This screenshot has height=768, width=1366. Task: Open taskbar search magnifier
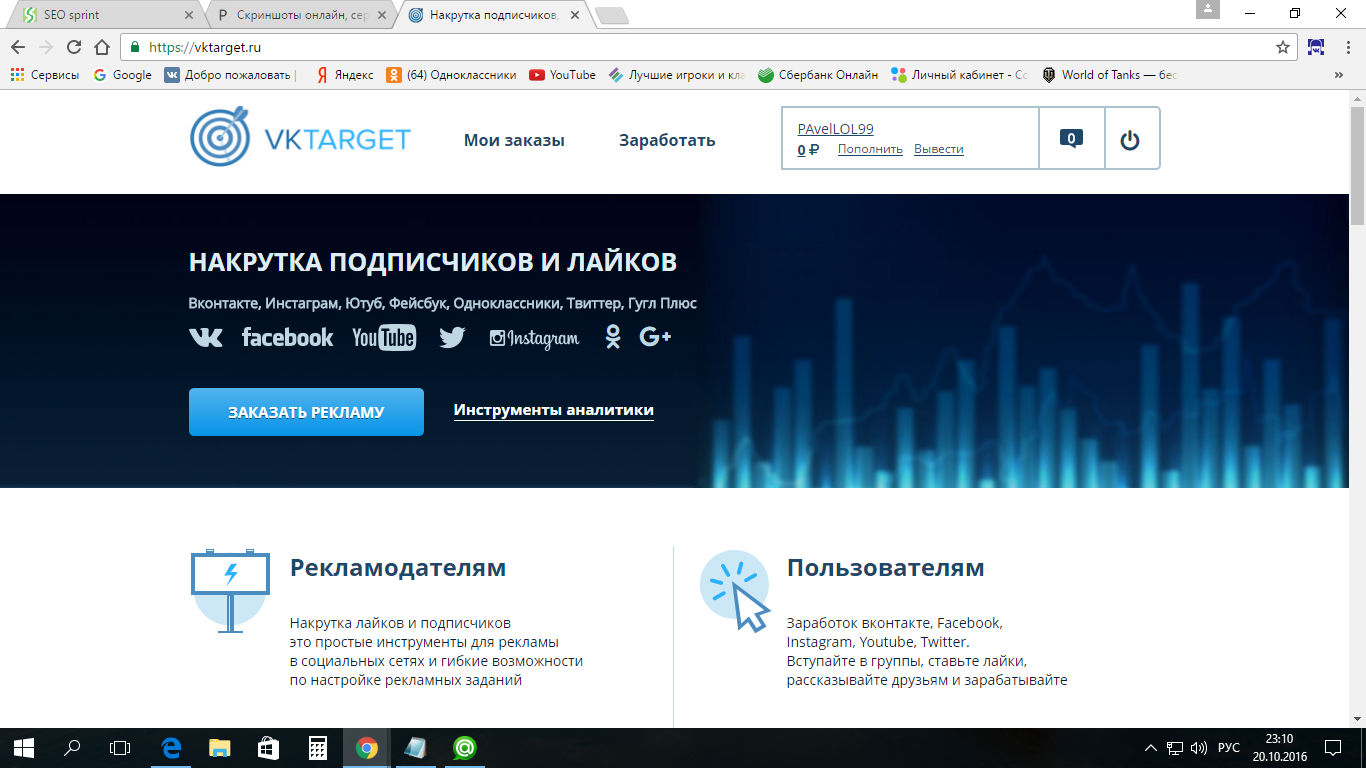tap(72, 747)
